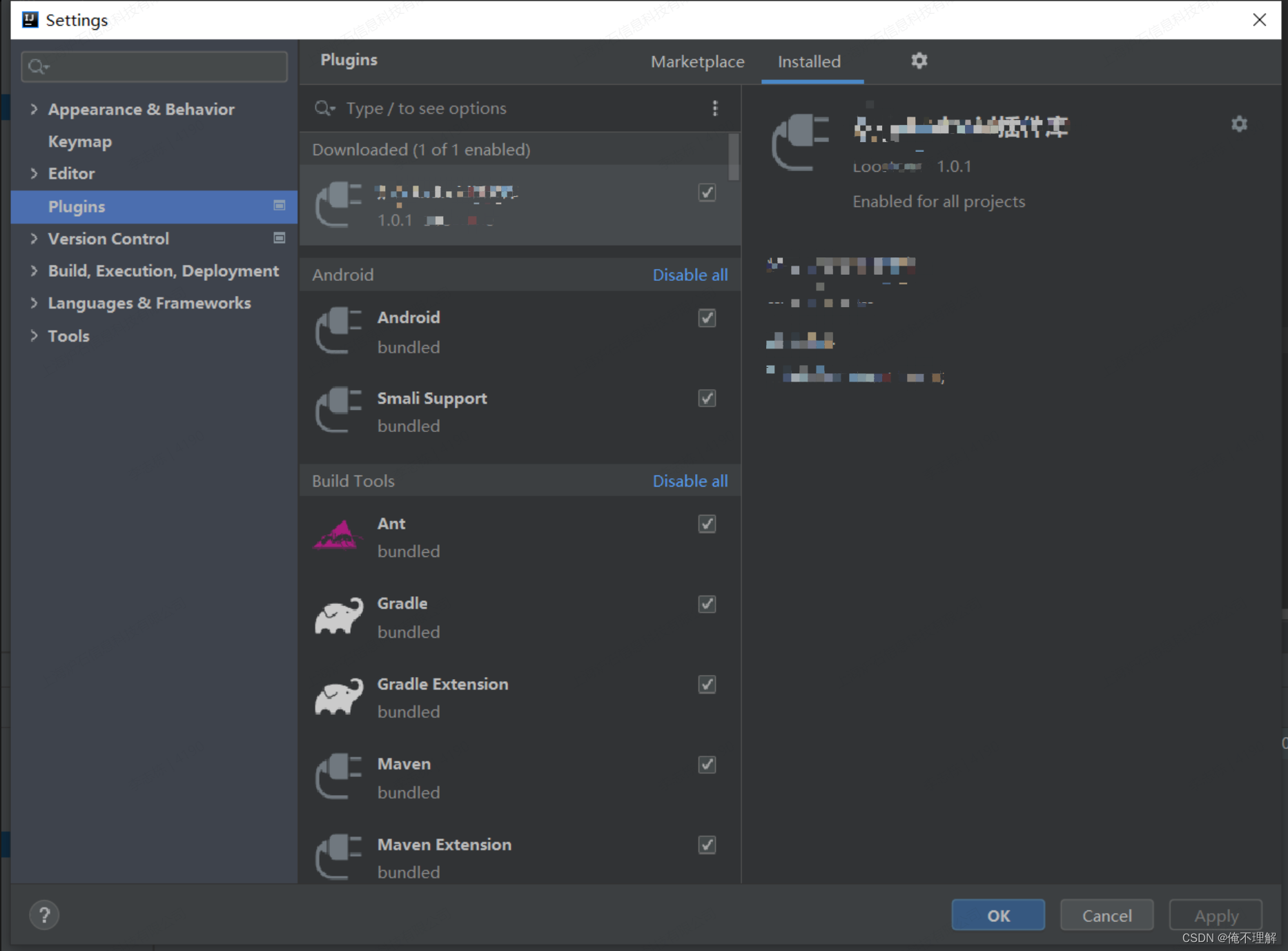Click the Apply button
The image size is (1288, 951).
coord(1216,915)
